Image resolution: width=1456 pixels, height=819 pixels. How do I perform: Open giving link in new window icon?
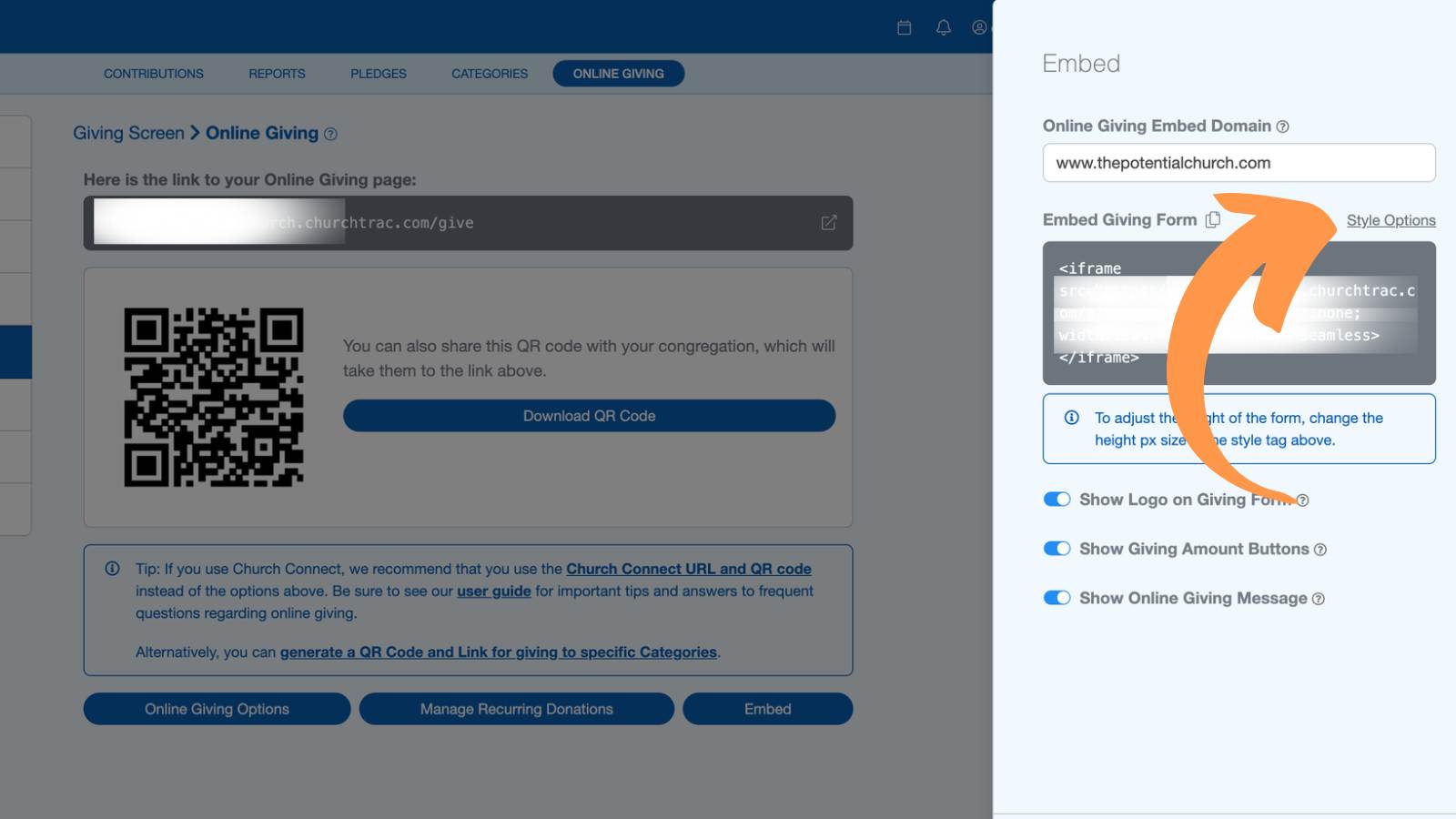[829, 223]
